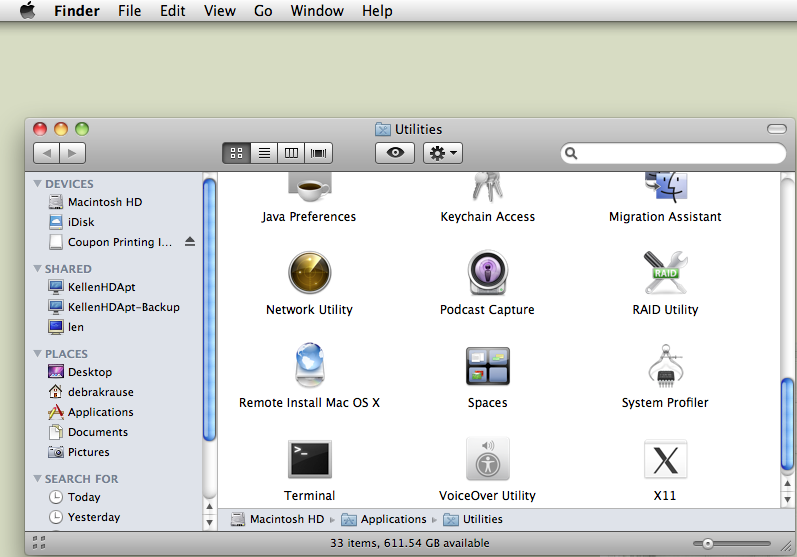797x557 pixels.
Task: Click the main file area scrollbar thumb
Action: tap(787, 425)
